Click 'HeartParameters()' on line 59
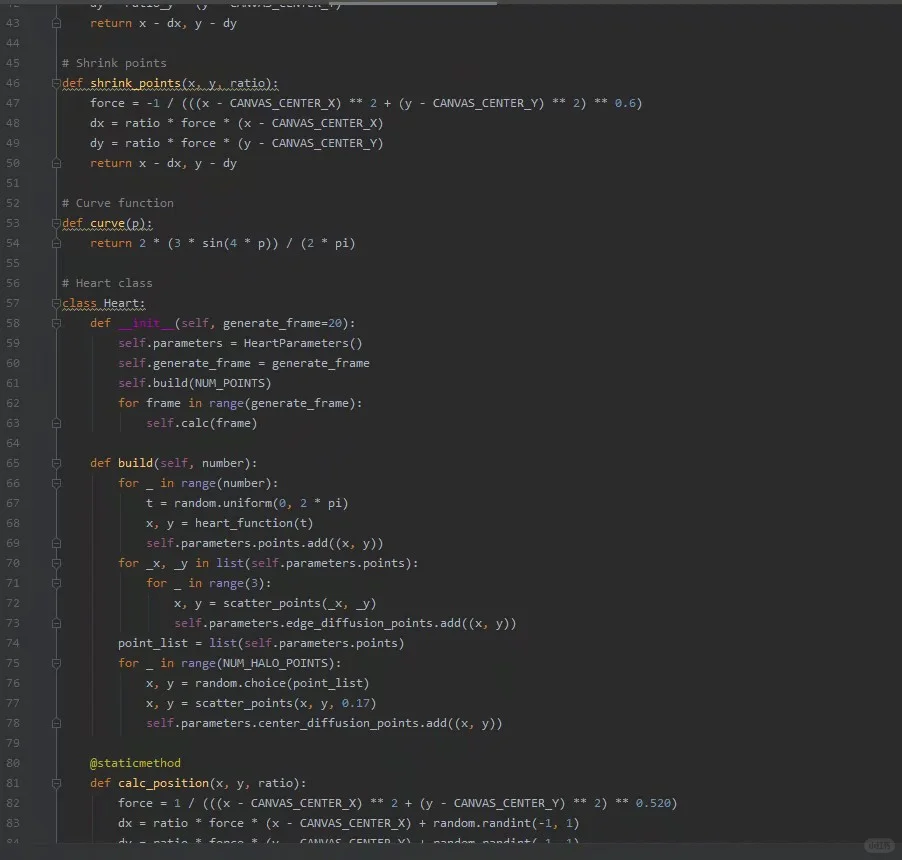 (x=303, y=343)
